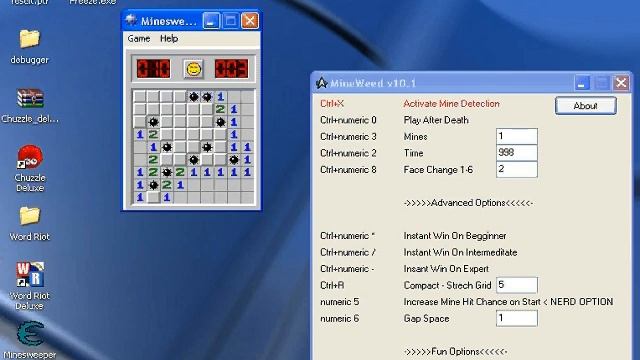Click Instant Win On Intermeditate text

[x=460, y=252]
